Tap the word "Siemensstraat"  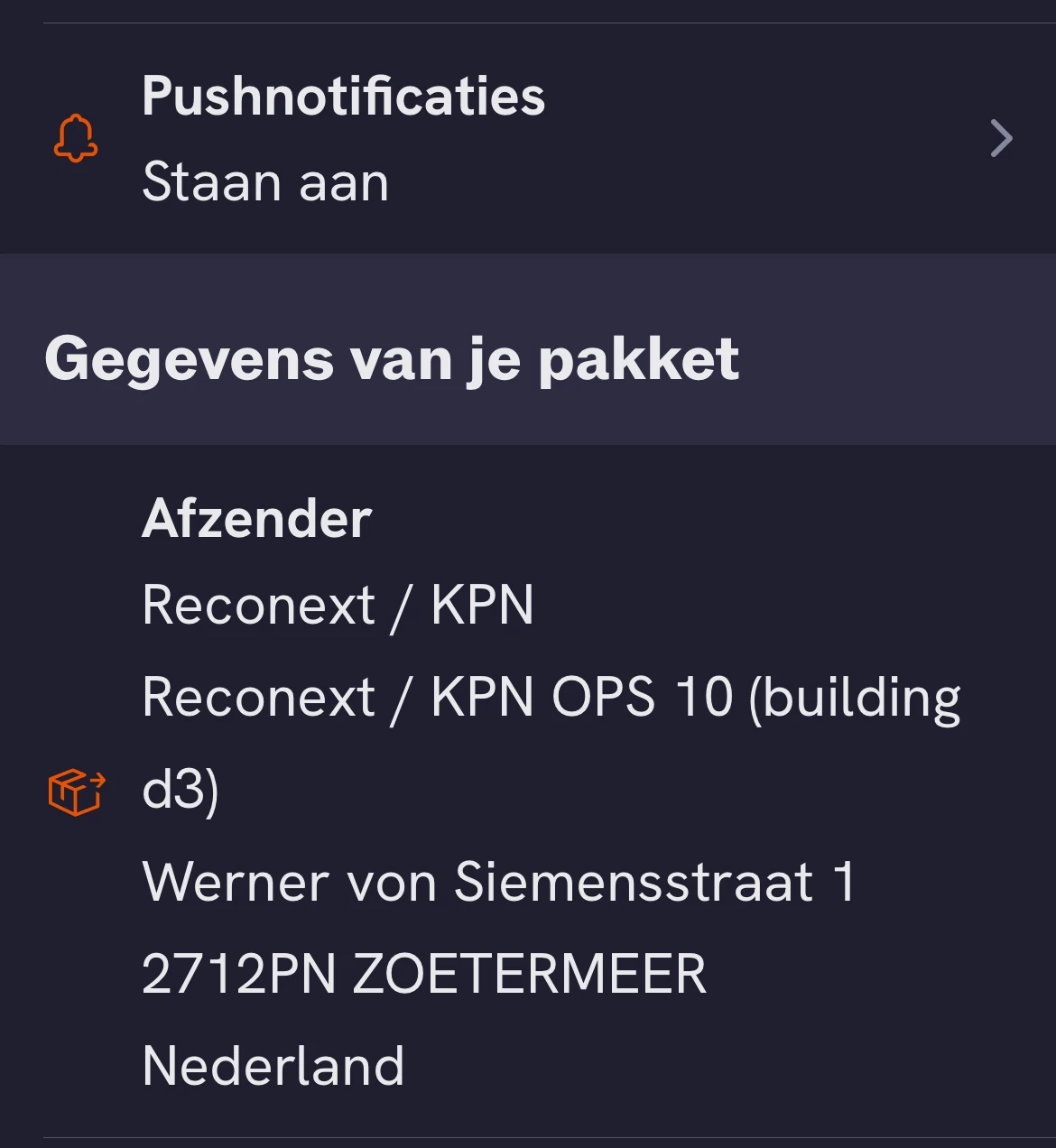tap(634, 882)
